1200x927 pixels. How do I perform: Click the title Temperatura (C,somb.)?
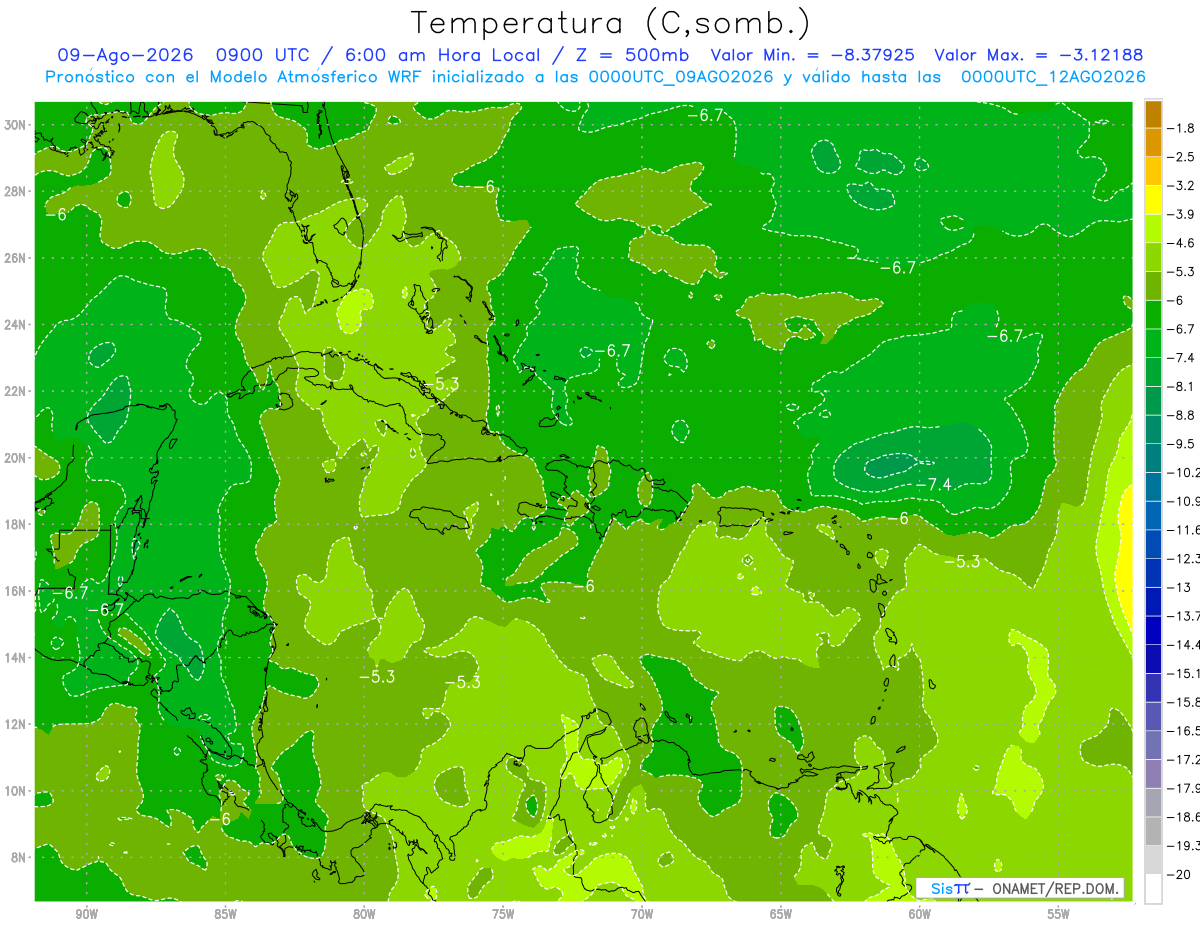click(610, 23)
